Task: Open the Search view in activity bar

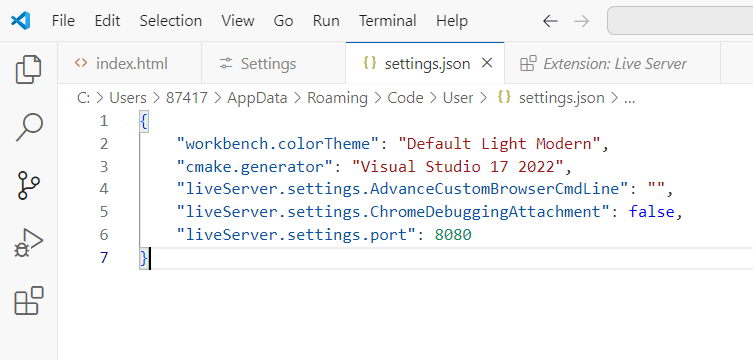Action: point(29,127)
